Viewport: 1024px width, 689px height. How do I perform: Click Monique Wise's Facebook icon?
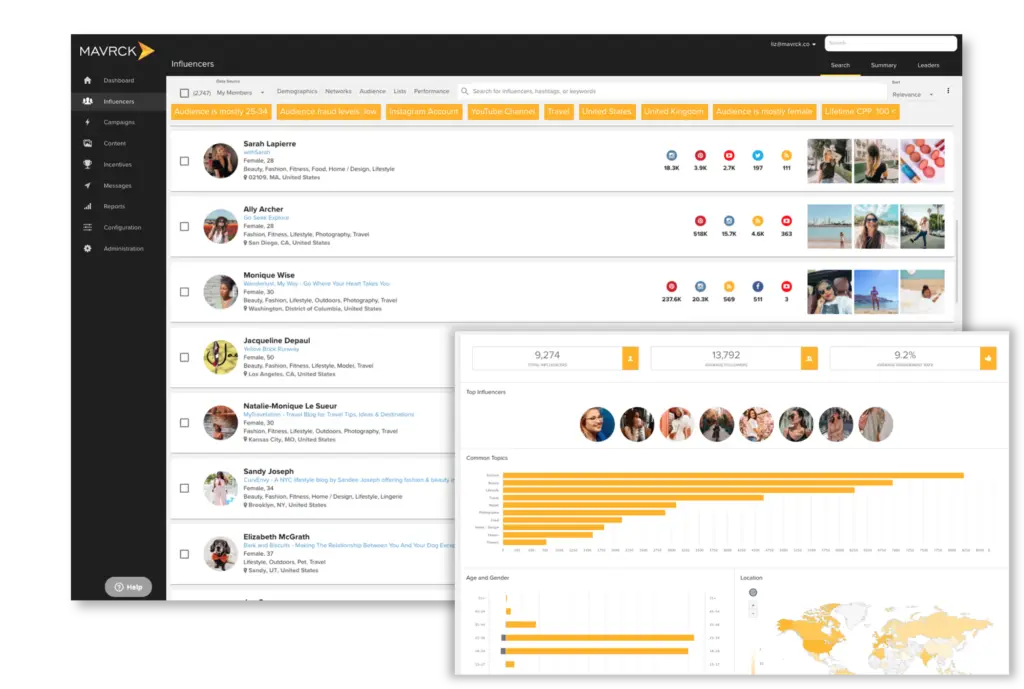click(757, 286)
